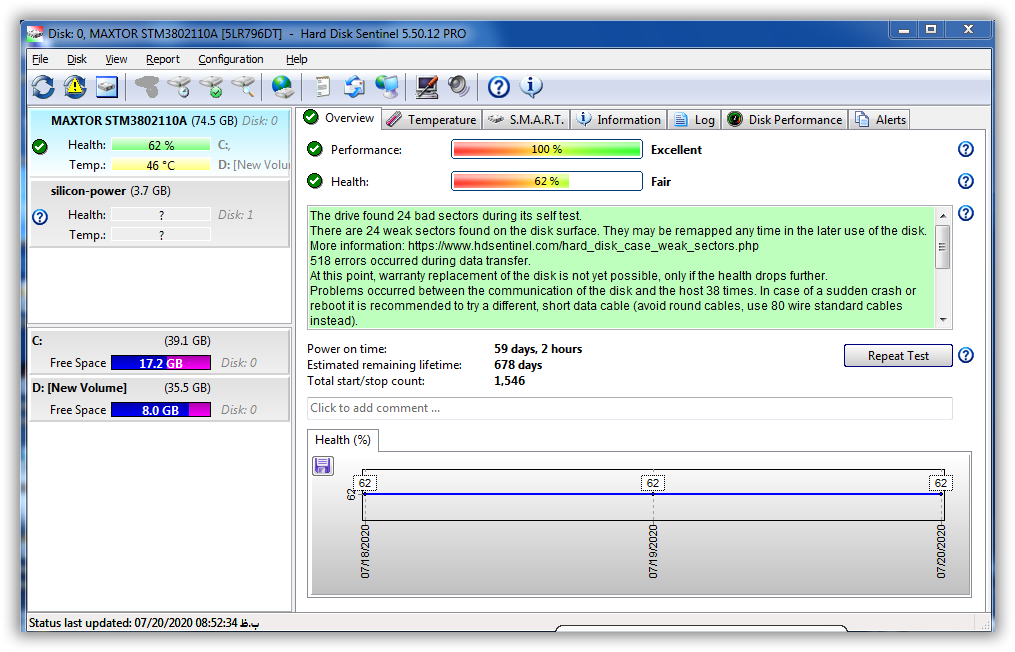Click the blue question mark toolbar icon
The height and width of the screenshot is (652, 1015).
pyautogui.click(x=498, y=87)
